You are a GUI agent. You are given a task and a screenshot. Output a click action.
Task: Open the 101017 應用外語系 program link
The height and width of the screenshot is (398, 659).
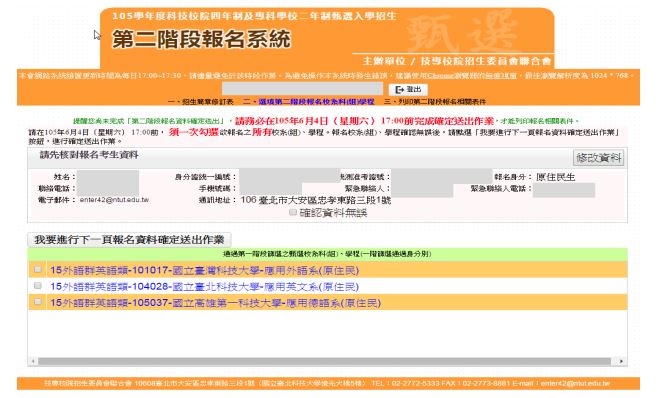(x=204, y=270)
